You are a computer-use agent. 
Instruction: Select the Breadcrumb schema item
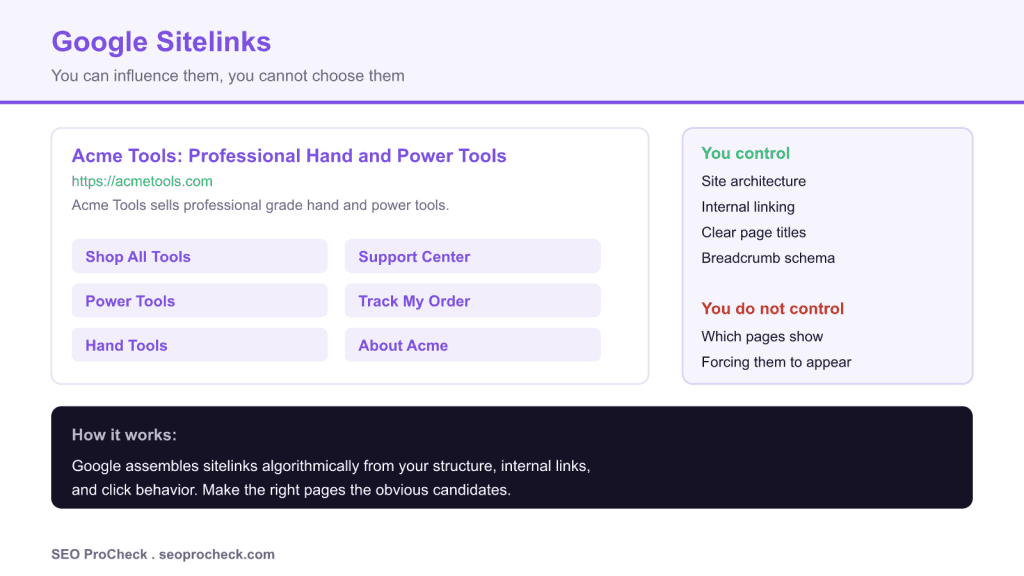767,258
